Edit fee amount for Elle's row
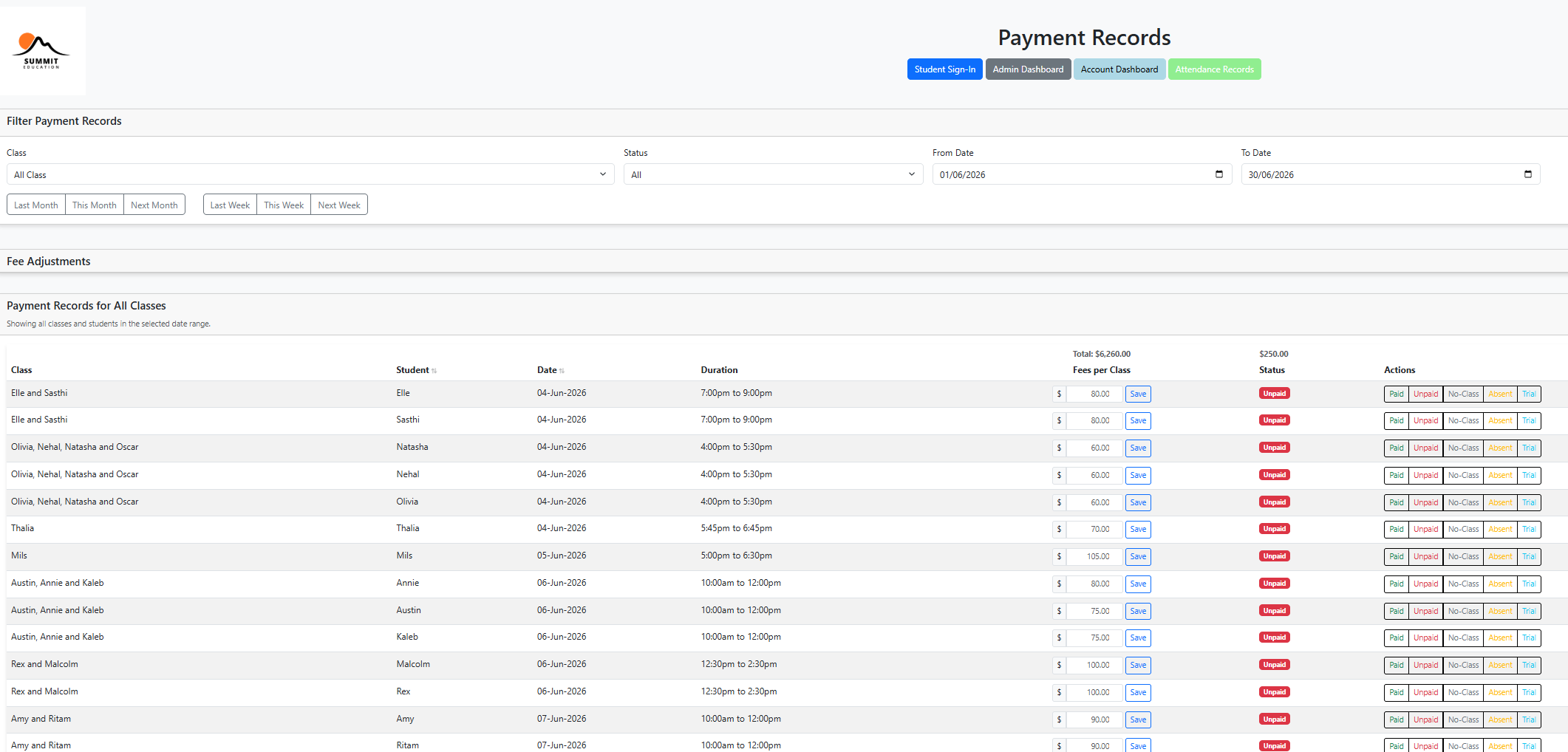This screenshot has height=752, width=1568. click(1094, 394)
